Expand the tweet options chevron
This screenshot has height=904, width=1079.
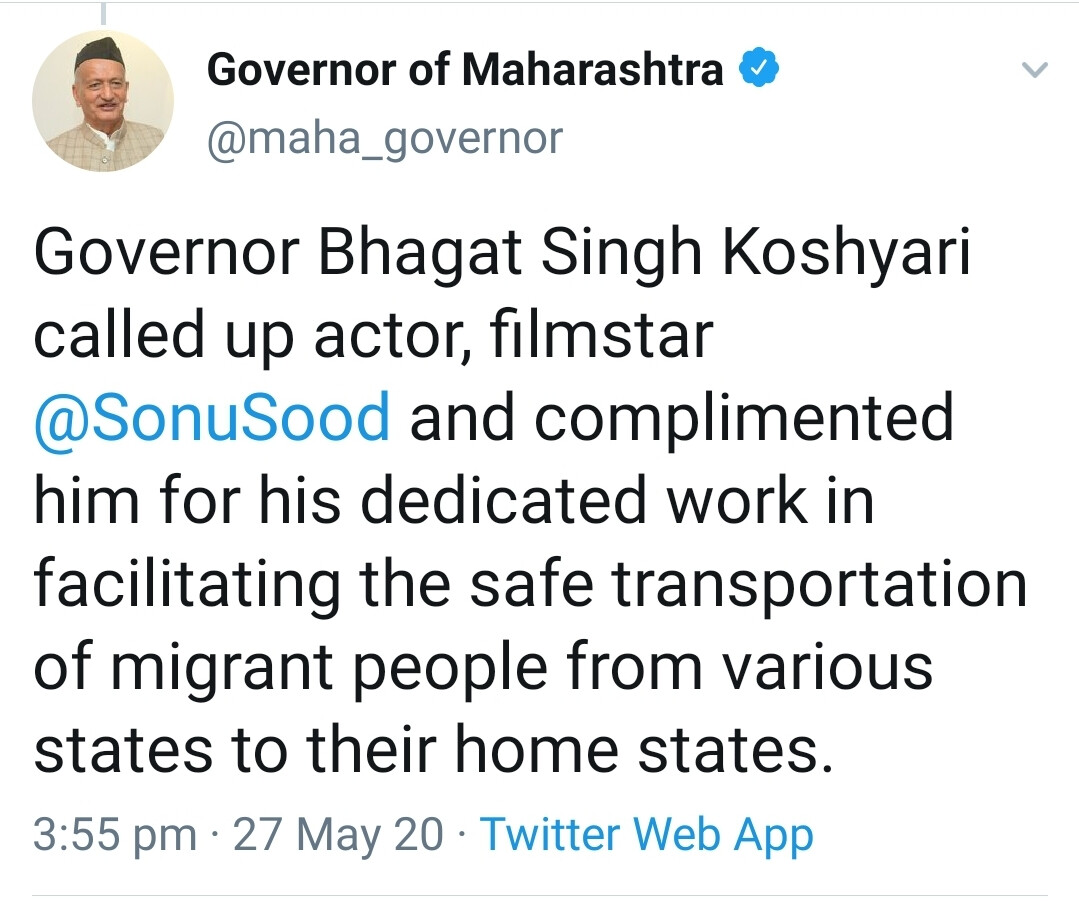(x=1036, y=71)
